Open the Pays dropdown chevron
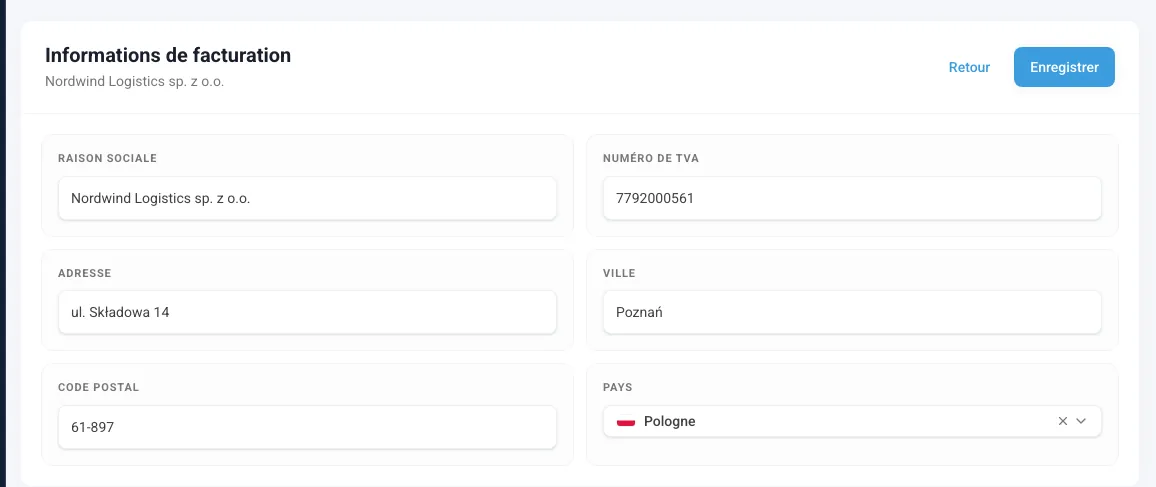This screenshot has height=487, width=1156. click(1082, 421)
